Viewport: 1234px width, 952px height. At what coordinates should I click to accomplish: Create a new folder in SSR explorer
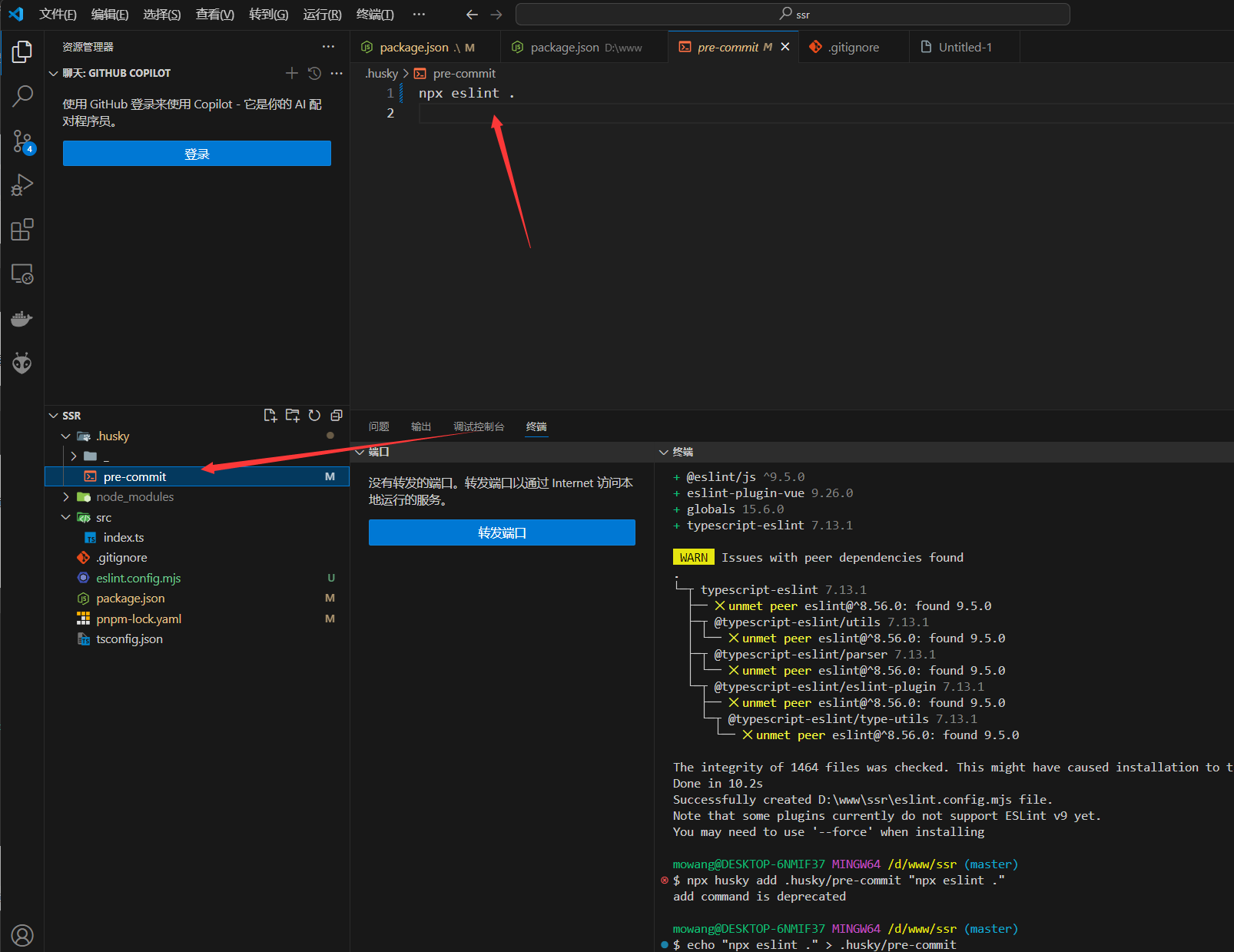(x=292, y=415)
